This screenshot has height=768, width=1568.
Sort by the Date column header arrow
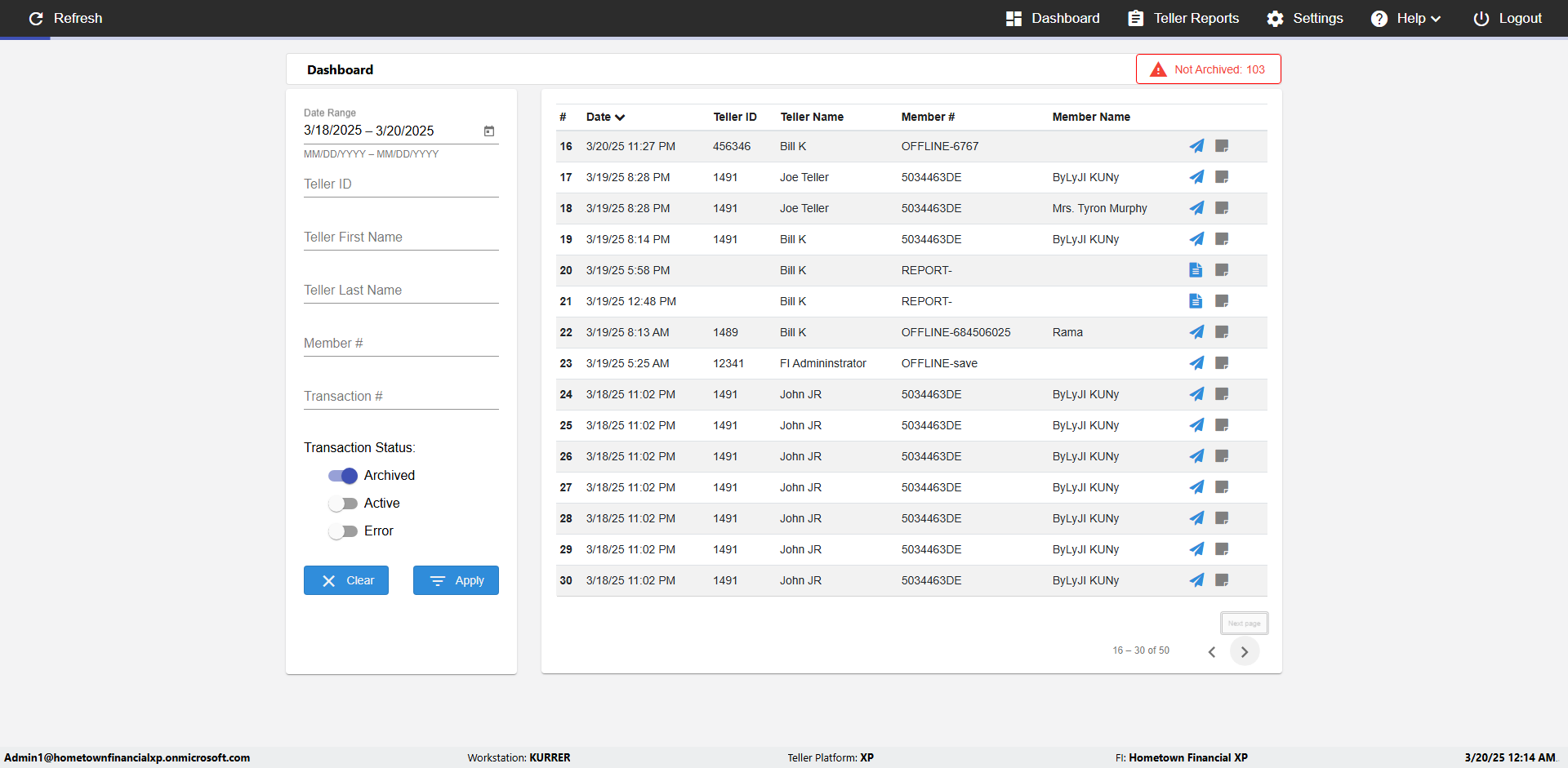click(620, 118)
